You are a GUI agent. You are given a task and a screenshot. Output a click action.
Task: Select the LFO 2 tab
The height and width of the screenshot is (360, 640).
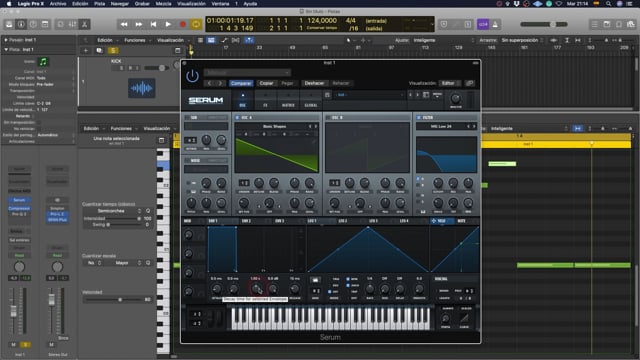[351, 221]
